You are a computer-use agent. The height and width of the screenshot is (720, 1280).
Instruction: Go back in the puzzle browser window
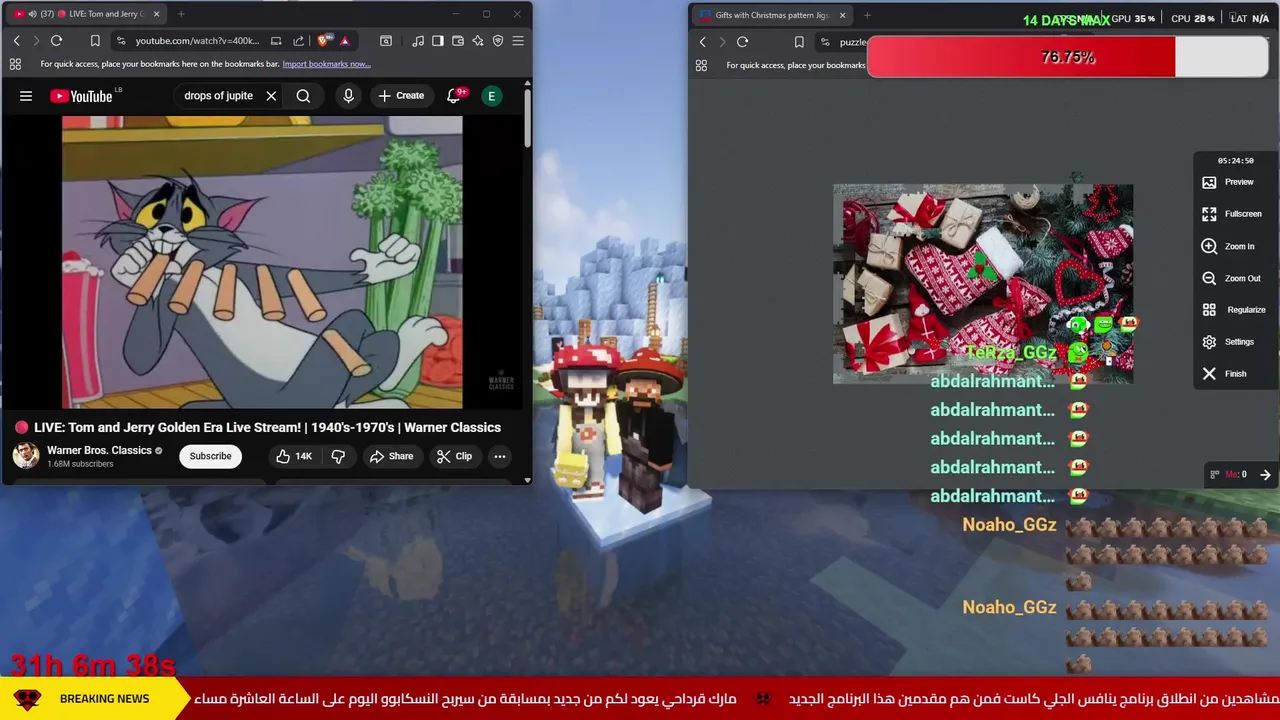click(x=703, y=42)
